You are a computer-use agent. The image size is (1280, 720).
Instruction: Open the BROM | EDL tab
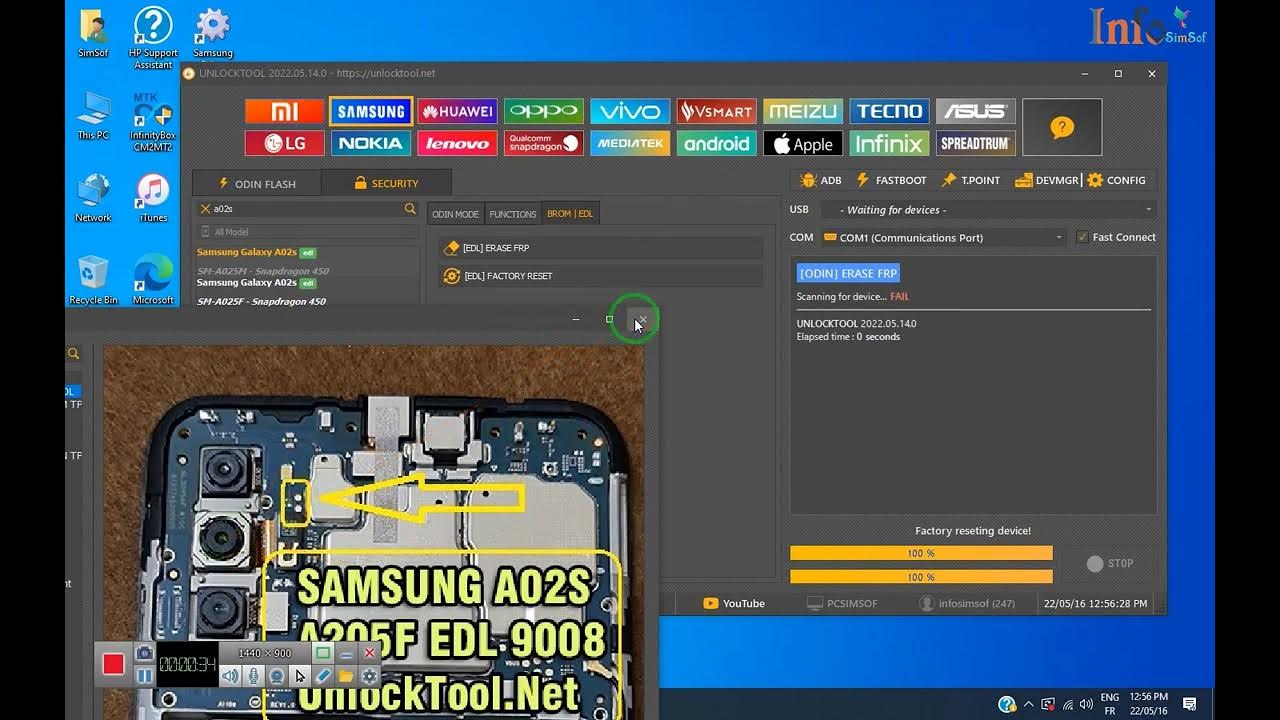click(570, 214)
